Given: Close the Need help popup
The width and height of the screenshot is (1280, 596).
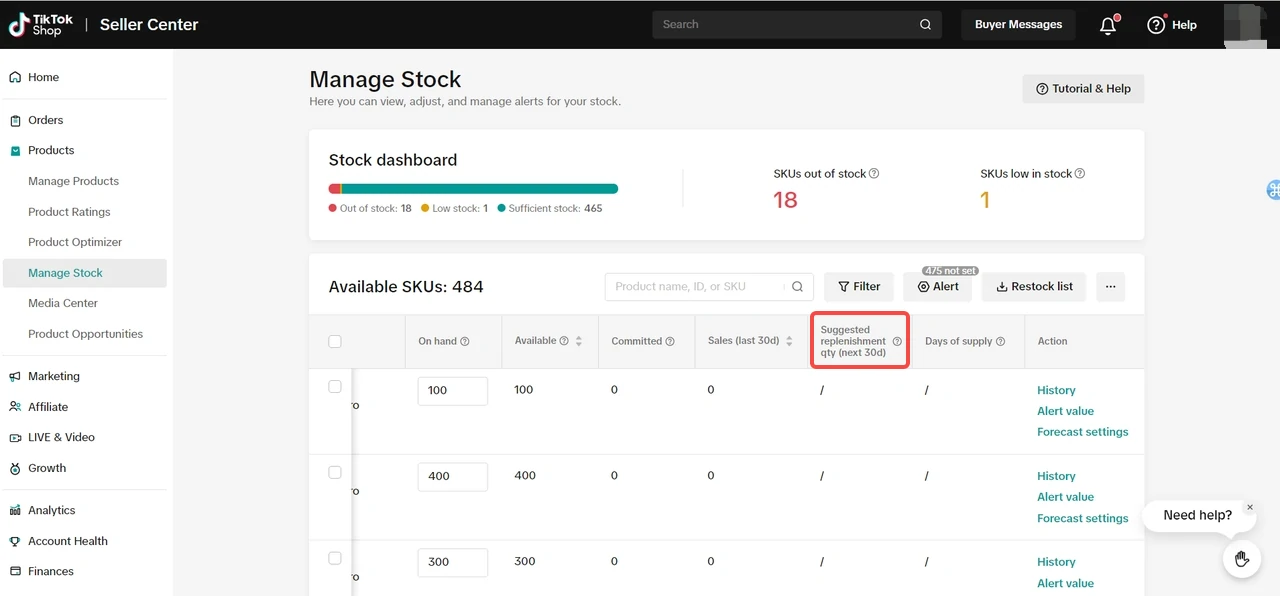Looking at the screenshot, I should (x=1249, y=508).
